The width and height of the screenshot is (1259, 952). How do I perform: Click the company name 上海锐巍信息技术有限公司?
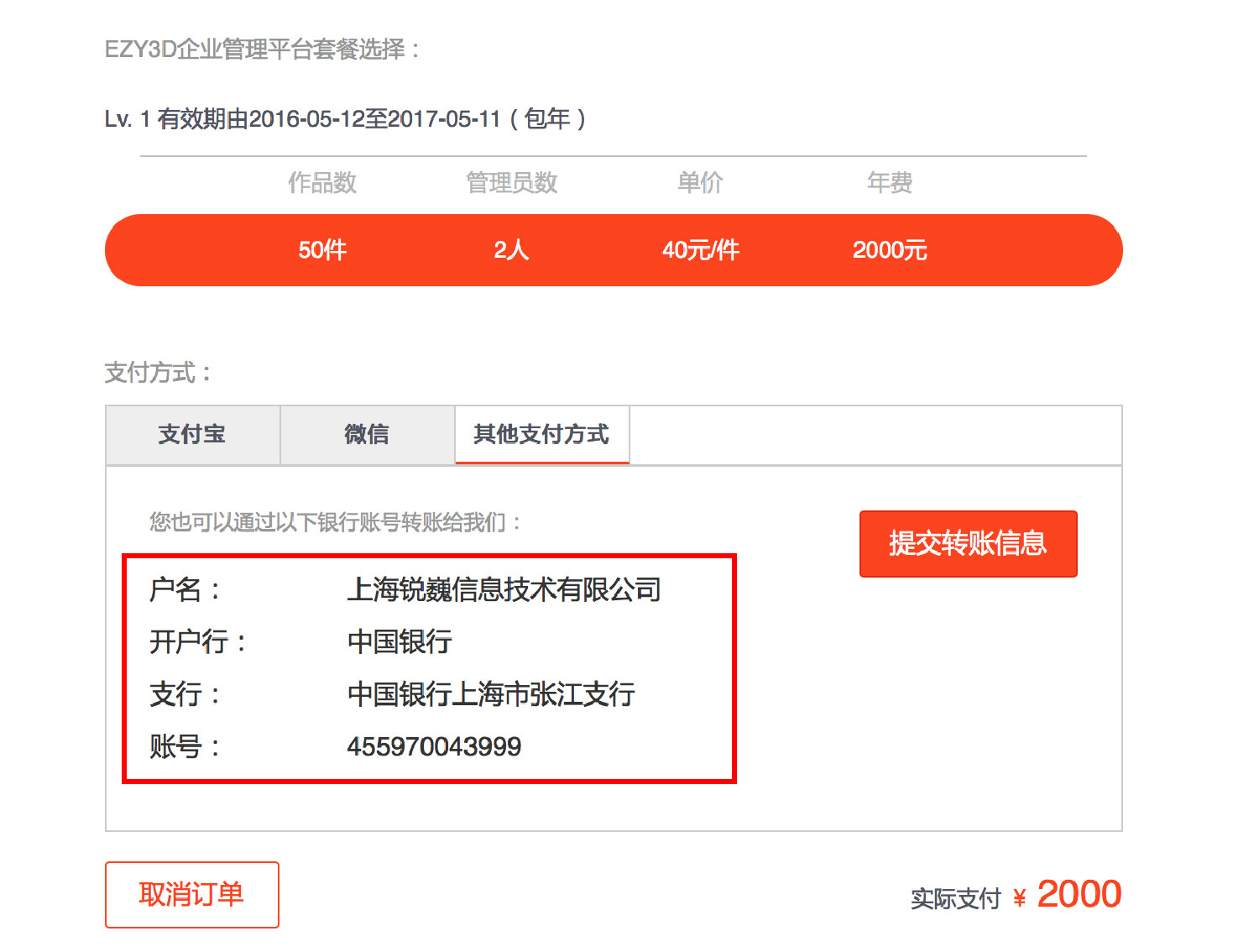click(504, 589)
